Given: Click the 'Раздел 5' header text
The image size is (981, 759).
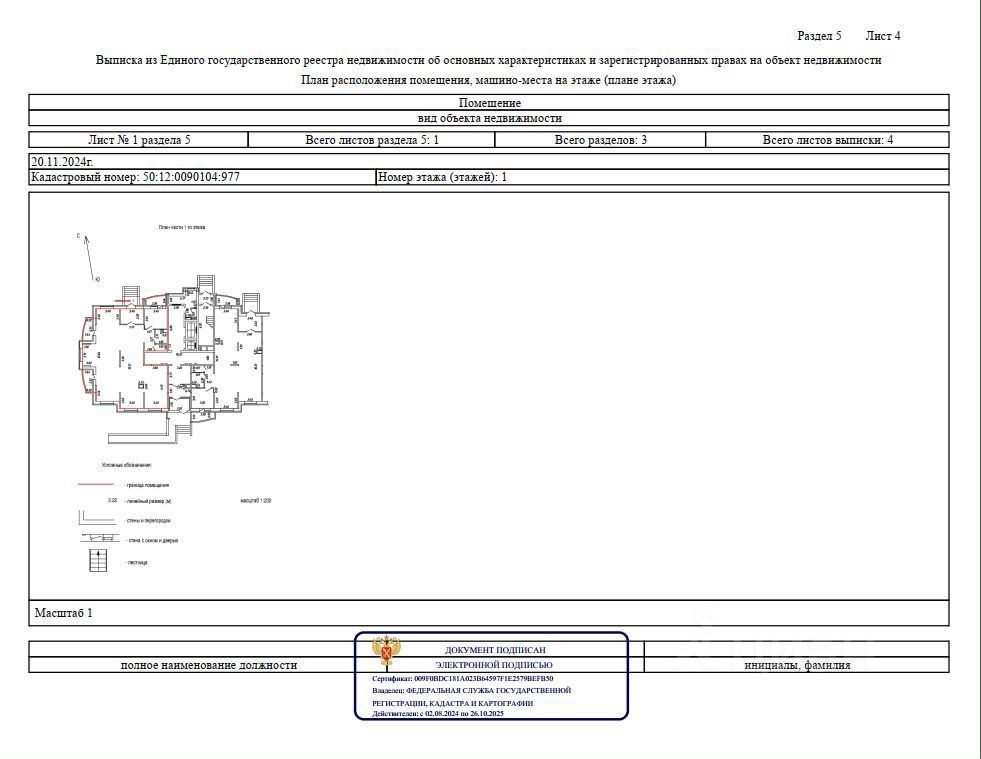Looking at the screenshot, I should tap(819, 36).
